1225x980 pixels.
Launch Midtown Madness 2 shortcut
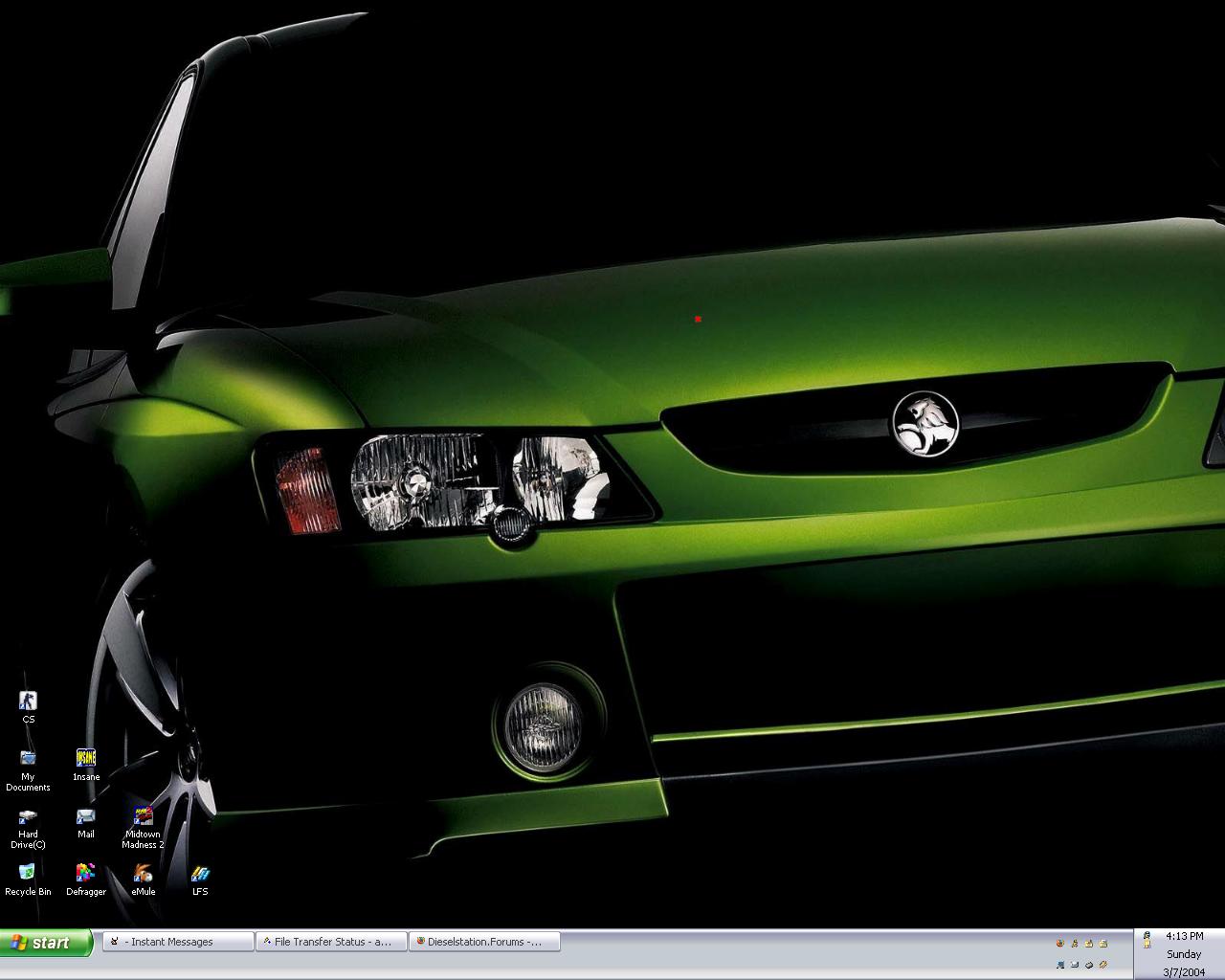click(x=143, y=816)
